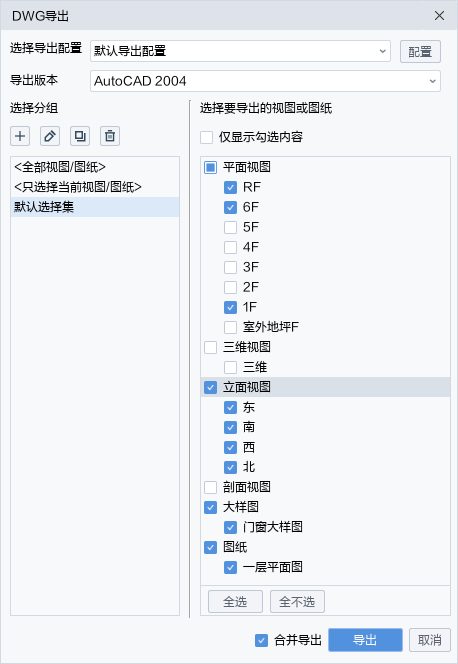Click the blue 导出 button
This screenshot has height=664, width=458.
tap(365, 640)
